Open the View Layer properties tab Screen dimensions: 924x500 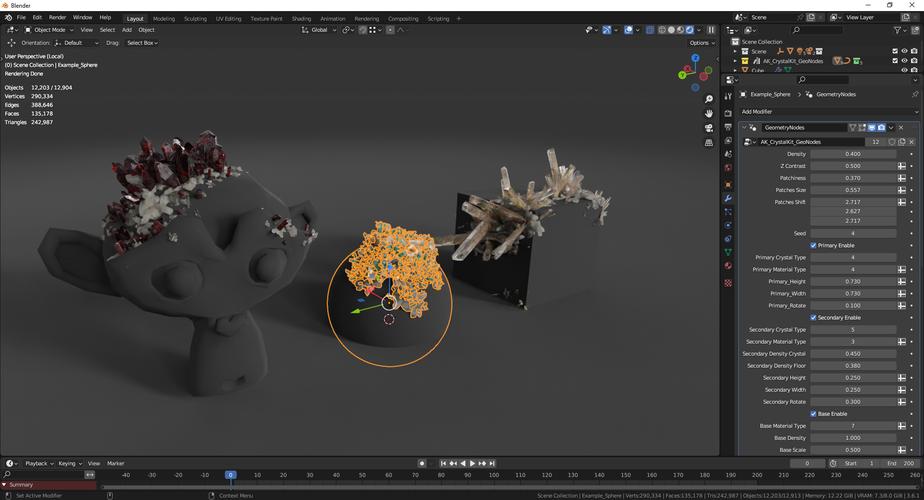(x=728, y=140)
